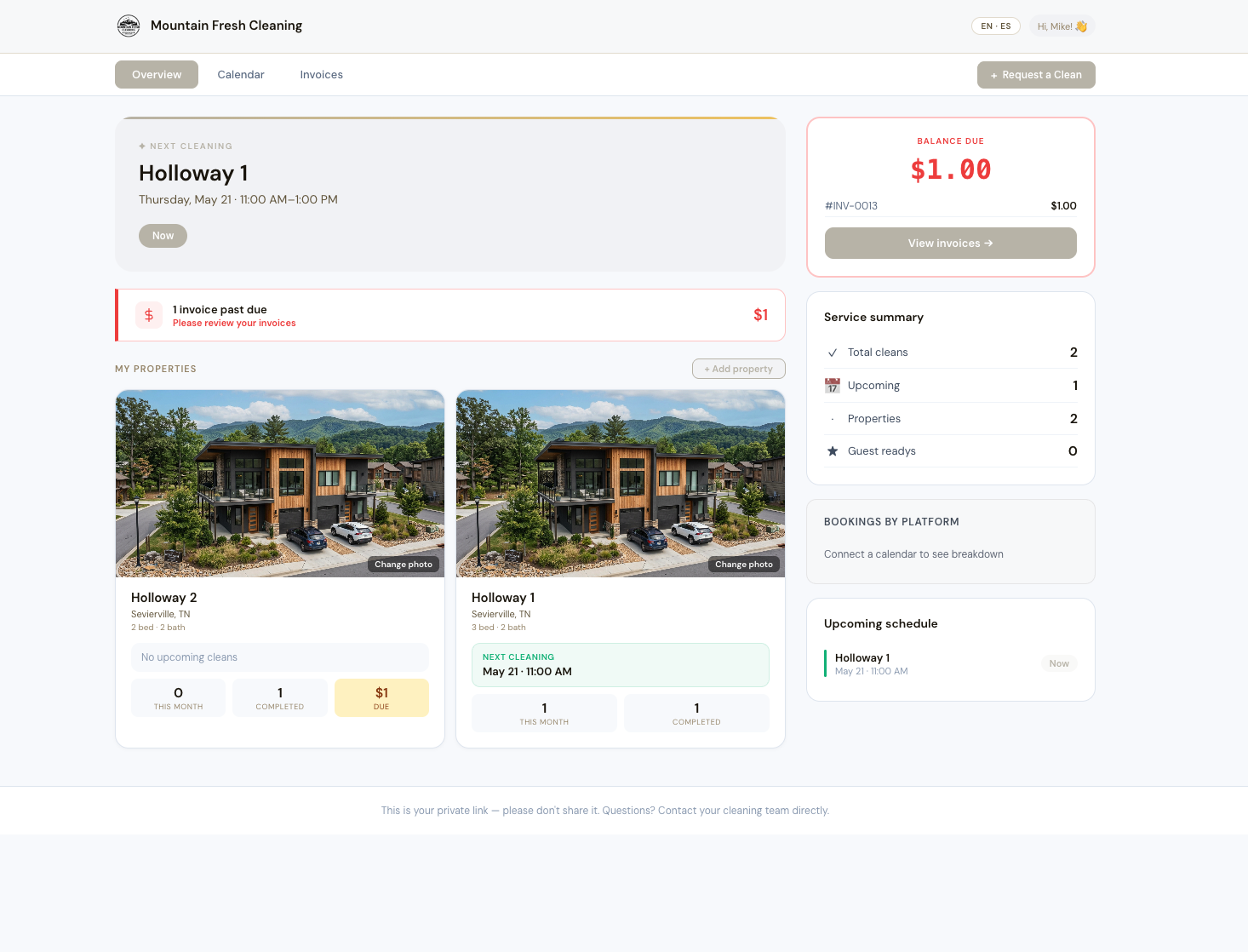1248x952 pixels.
Task: Click the Holloway 2 property title
Action: pos(164,598)
